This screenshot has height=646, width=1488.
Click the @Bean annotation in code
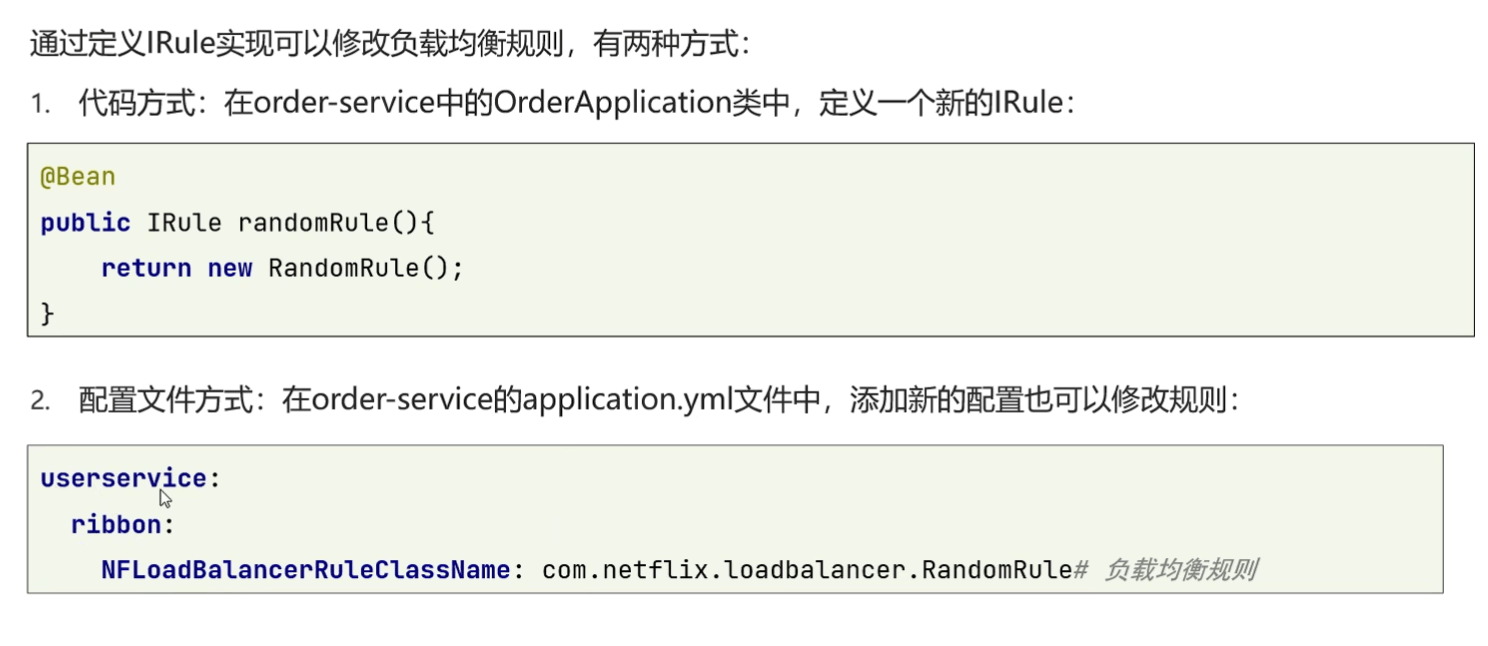[78, 177]
